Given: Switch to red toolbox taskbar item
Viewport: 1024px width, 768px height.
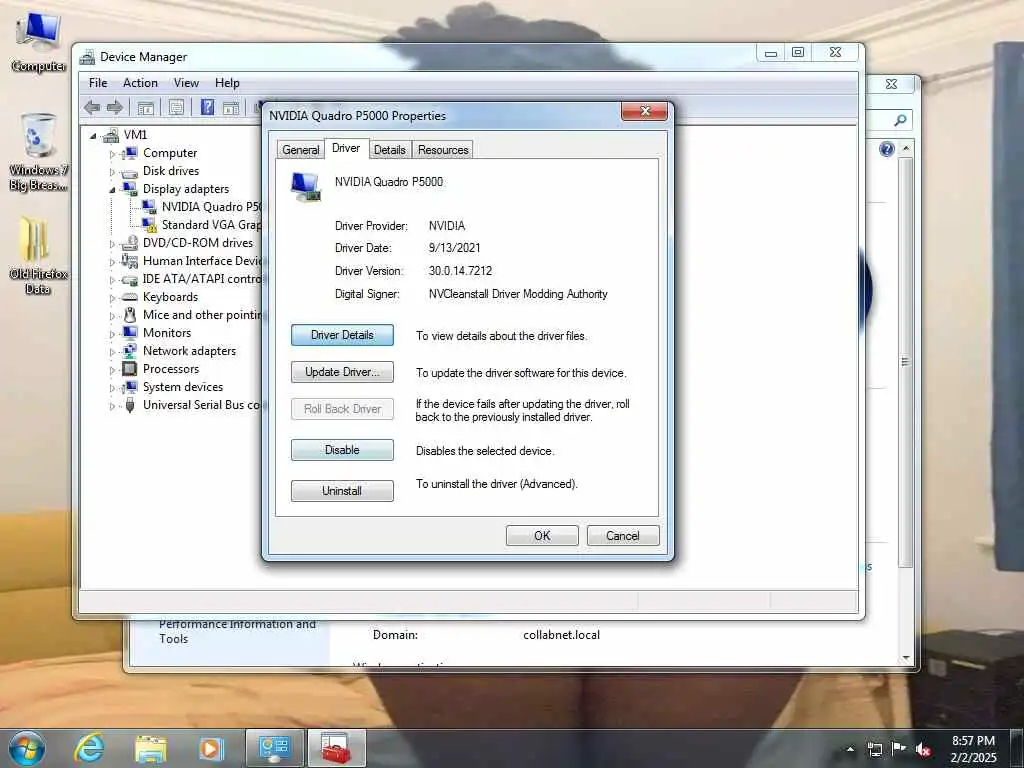Looking at the screenshot, I should [x=336, y=748].
